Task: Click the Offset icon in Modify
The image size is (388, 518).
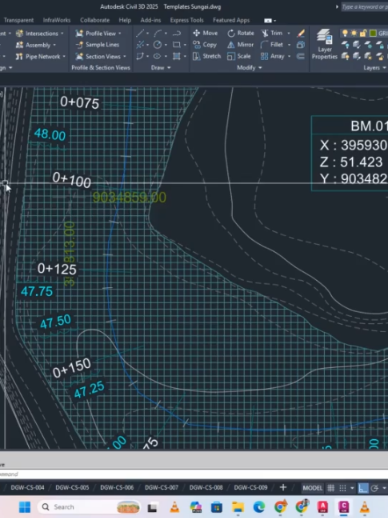Action: point(301,56)
